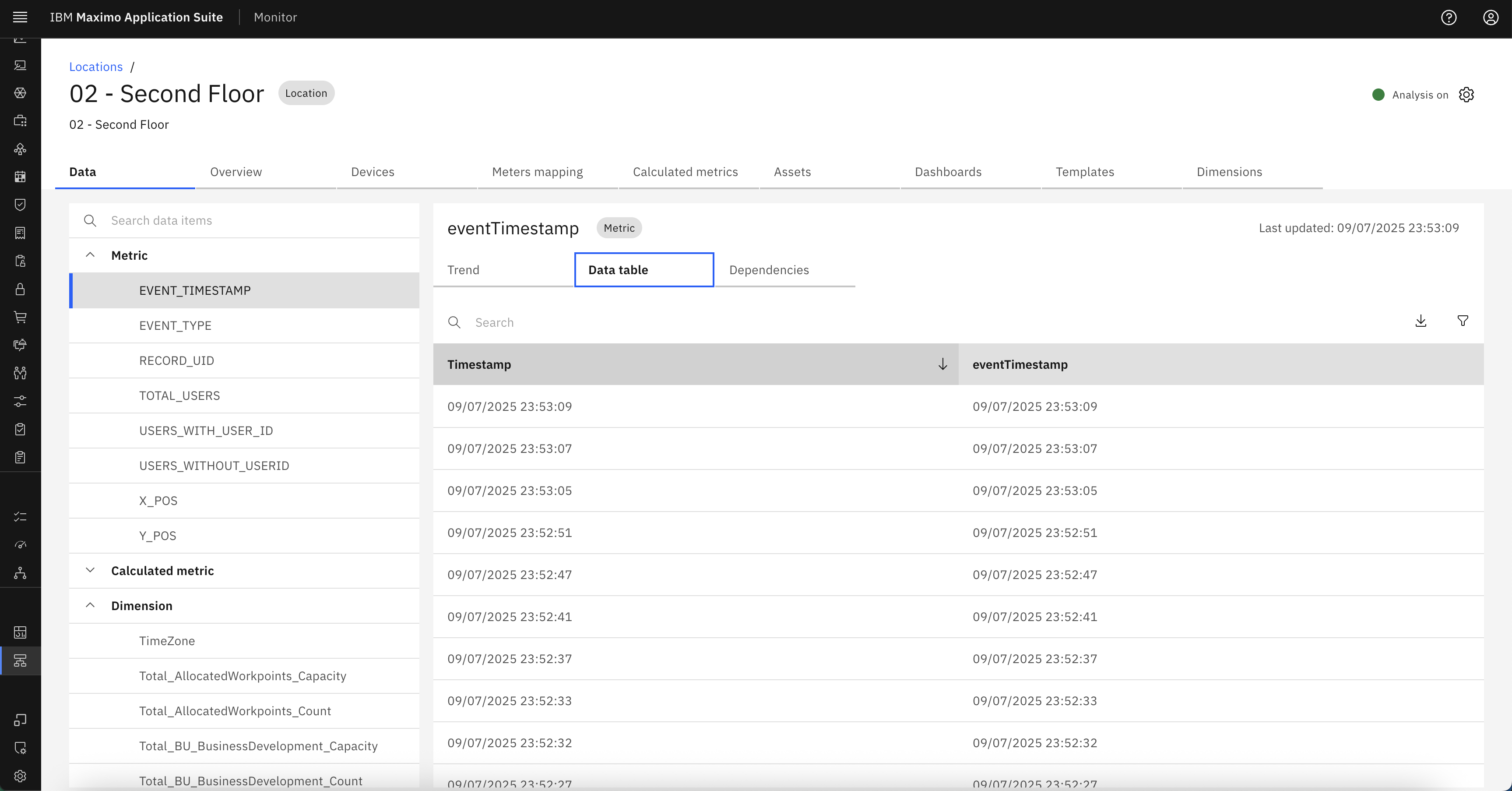Click the service bell chat sidebar icon

pos(20,345)
